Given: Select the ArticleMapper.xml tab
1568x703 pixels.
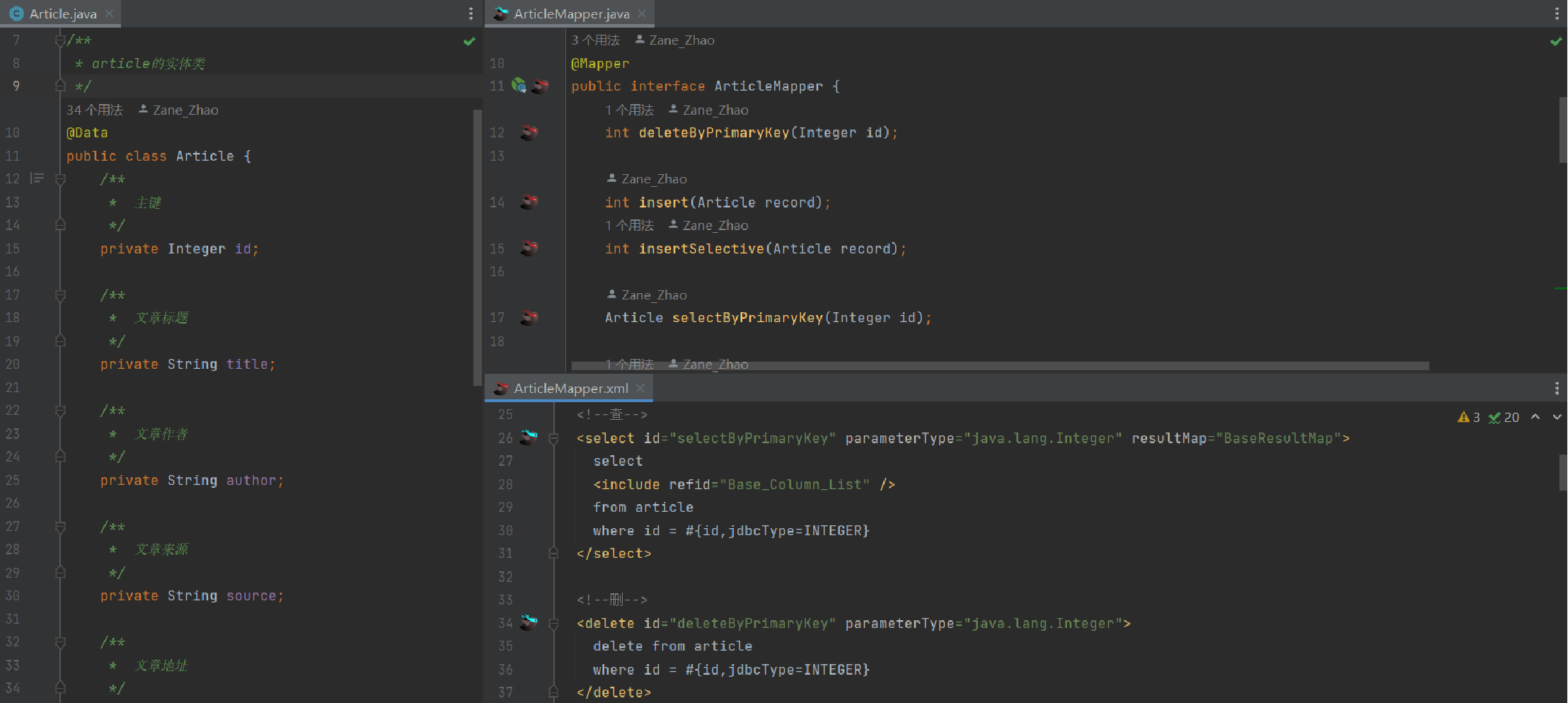Looking at the screenshot, I should pyautogui.click(x=570, y=388).
